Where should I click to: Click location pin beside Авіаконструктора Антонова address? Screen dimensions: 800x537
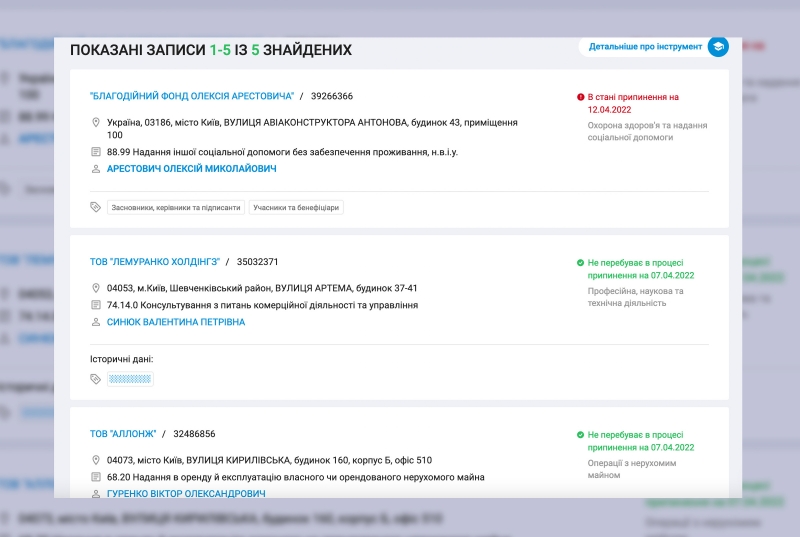pyautogui.click(x=95, y=122)
